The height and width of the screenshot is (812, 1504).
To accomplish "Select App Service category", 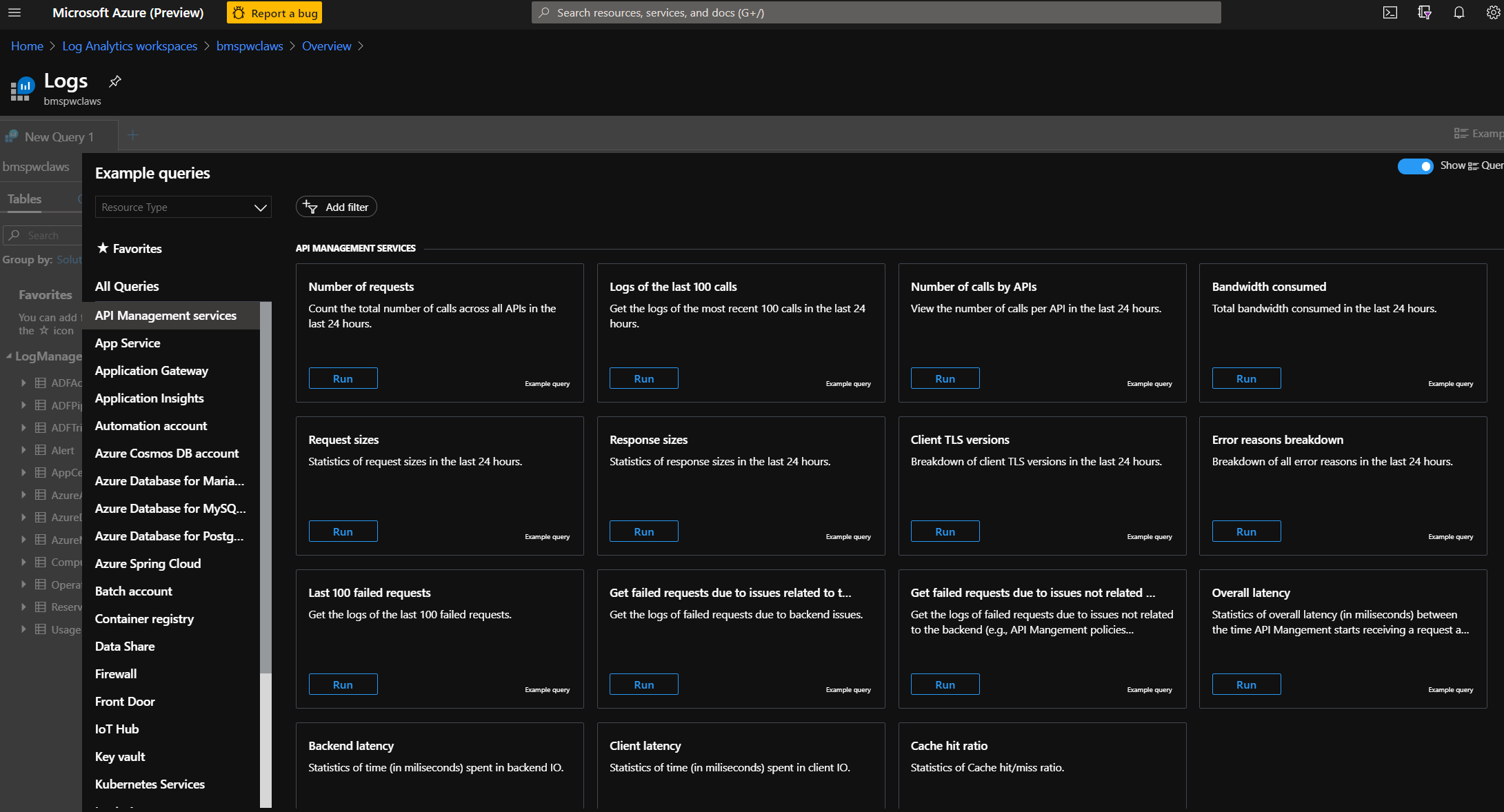I will coord(128,343).
